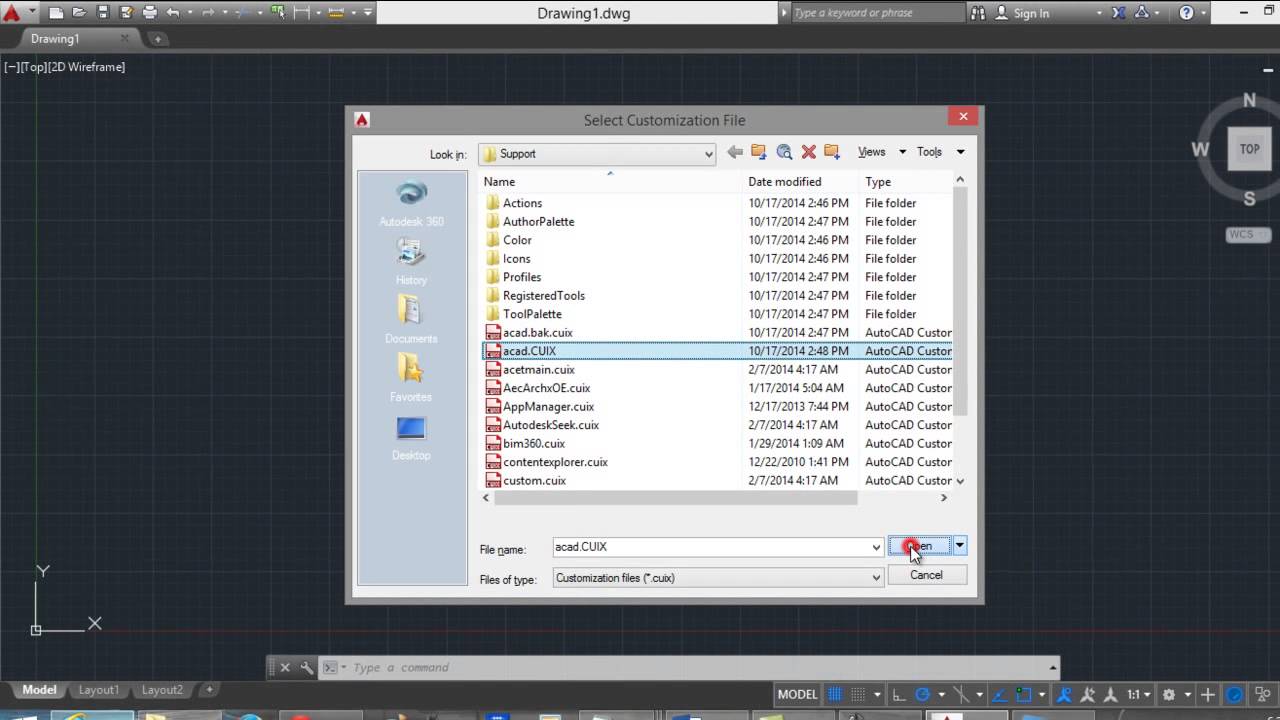
Task: Select Favorites in places sidebar
Action: (x=411, y=378)
